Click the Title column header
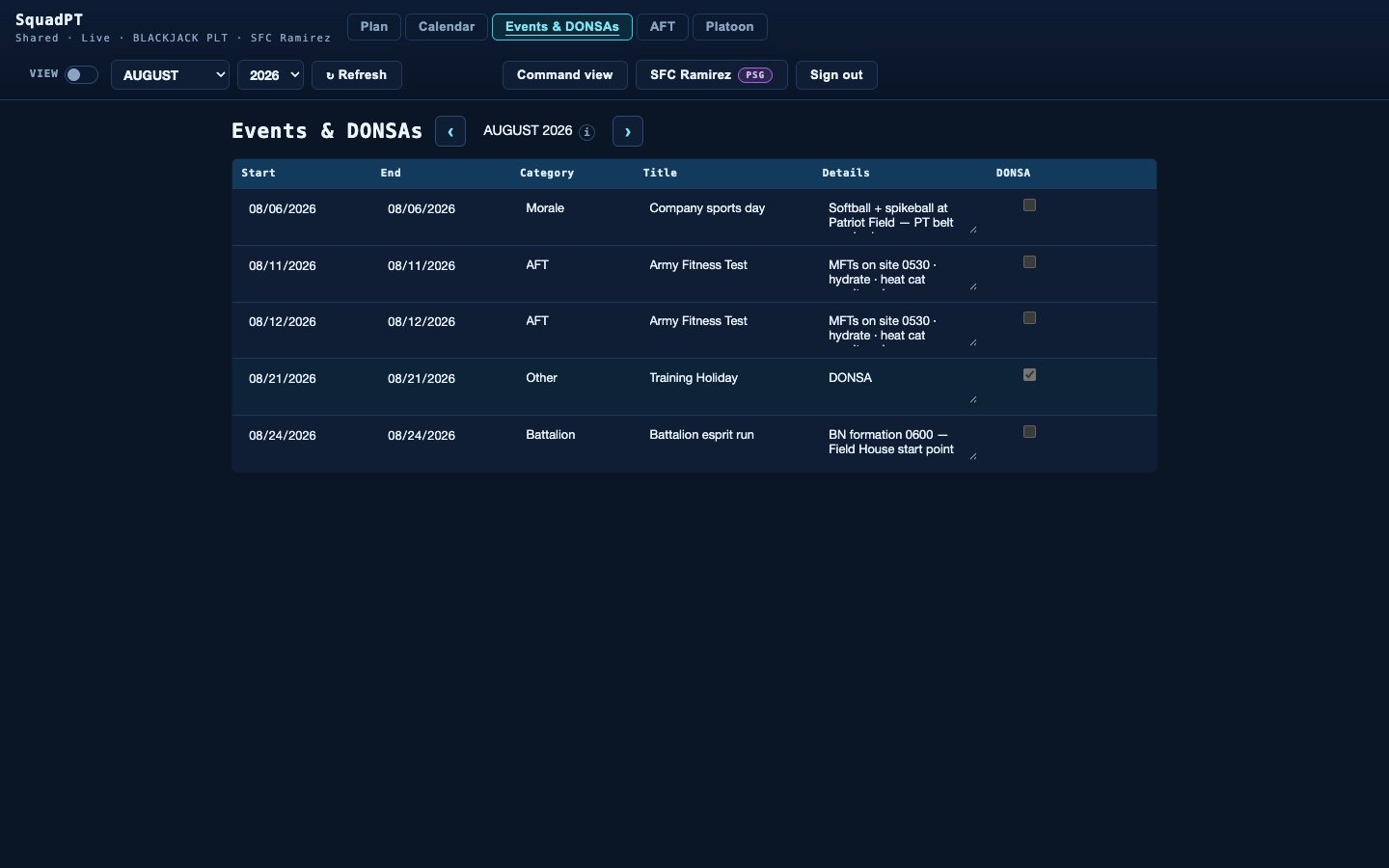This screenshot has height=868, width=1389. pos(660,174)
